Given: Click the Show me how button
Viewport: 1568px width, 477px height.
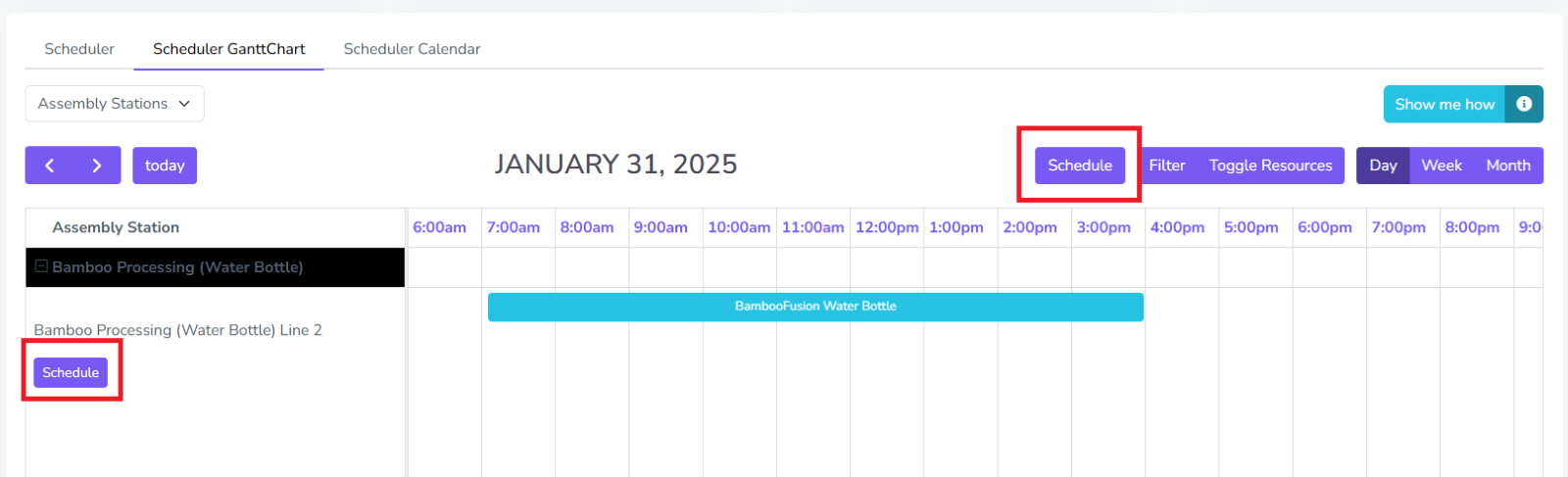Looking at the screenshot, I should coord(1445,104).
